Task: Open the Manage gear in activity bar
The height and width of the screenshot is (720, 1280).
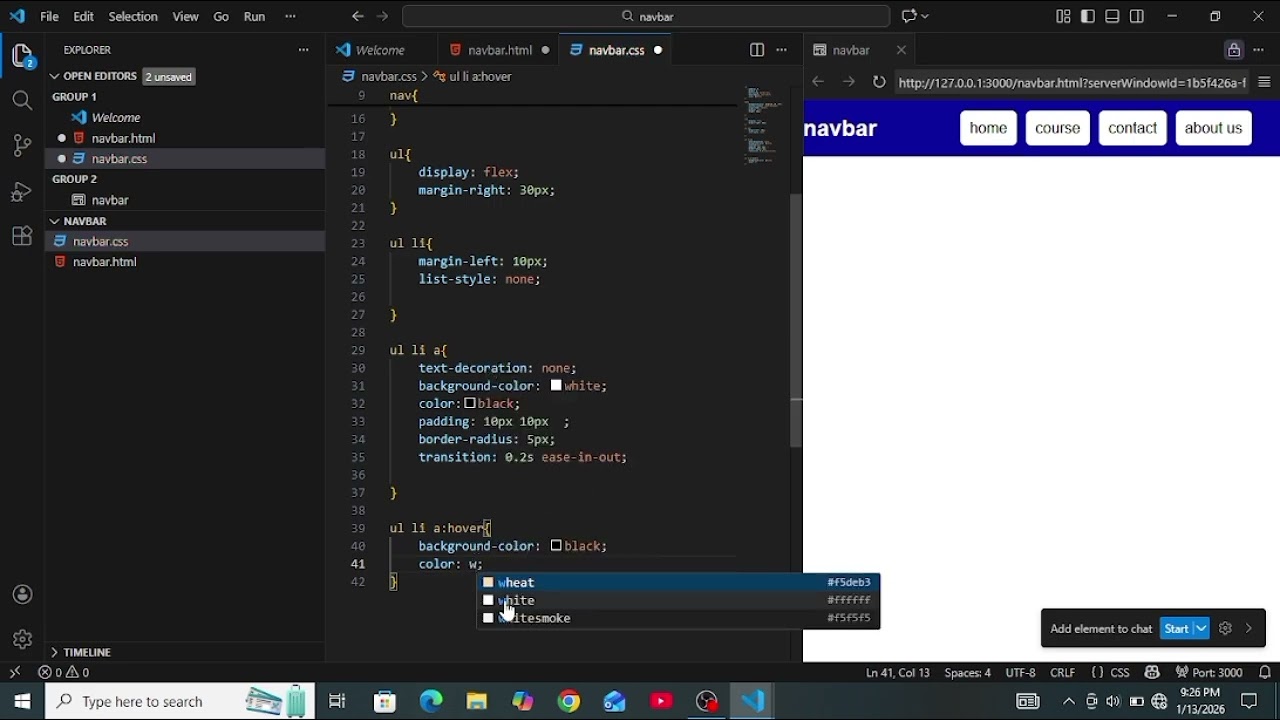Action: [x=22, y=639]
